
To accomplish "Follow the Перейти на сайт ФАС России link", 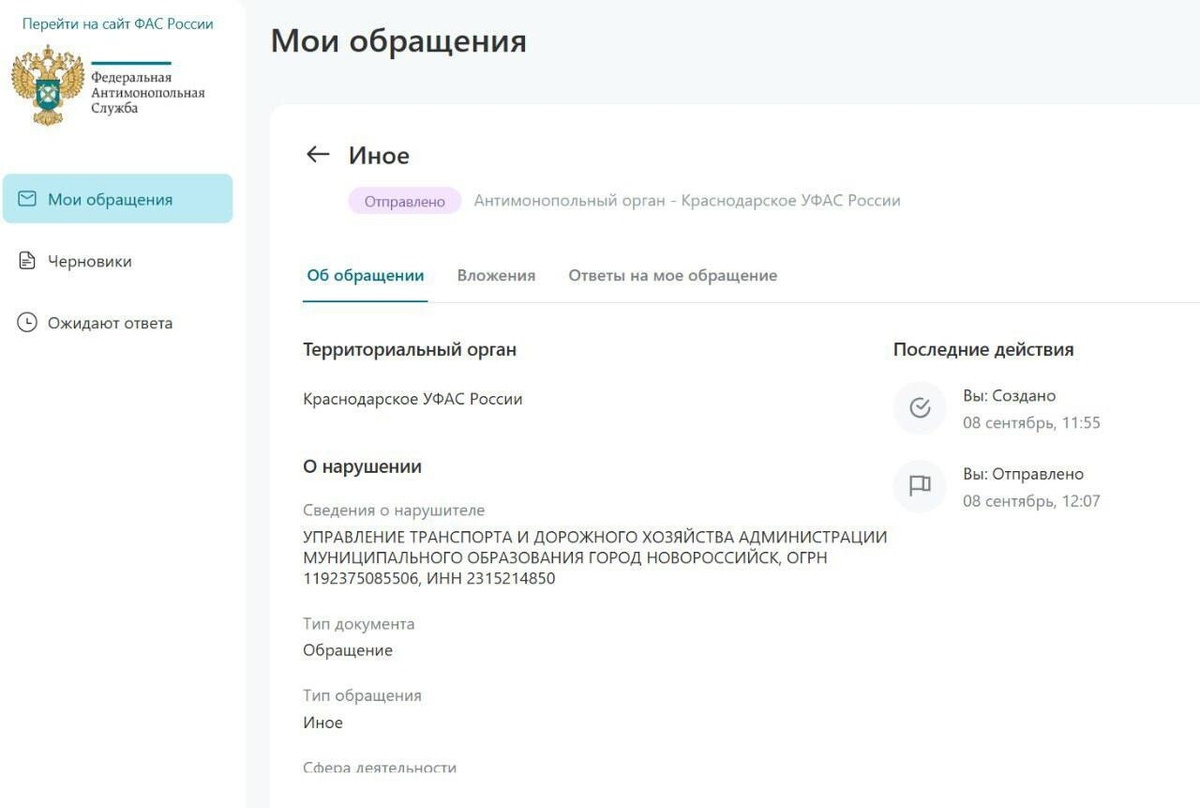I will (x=118, y=23).
